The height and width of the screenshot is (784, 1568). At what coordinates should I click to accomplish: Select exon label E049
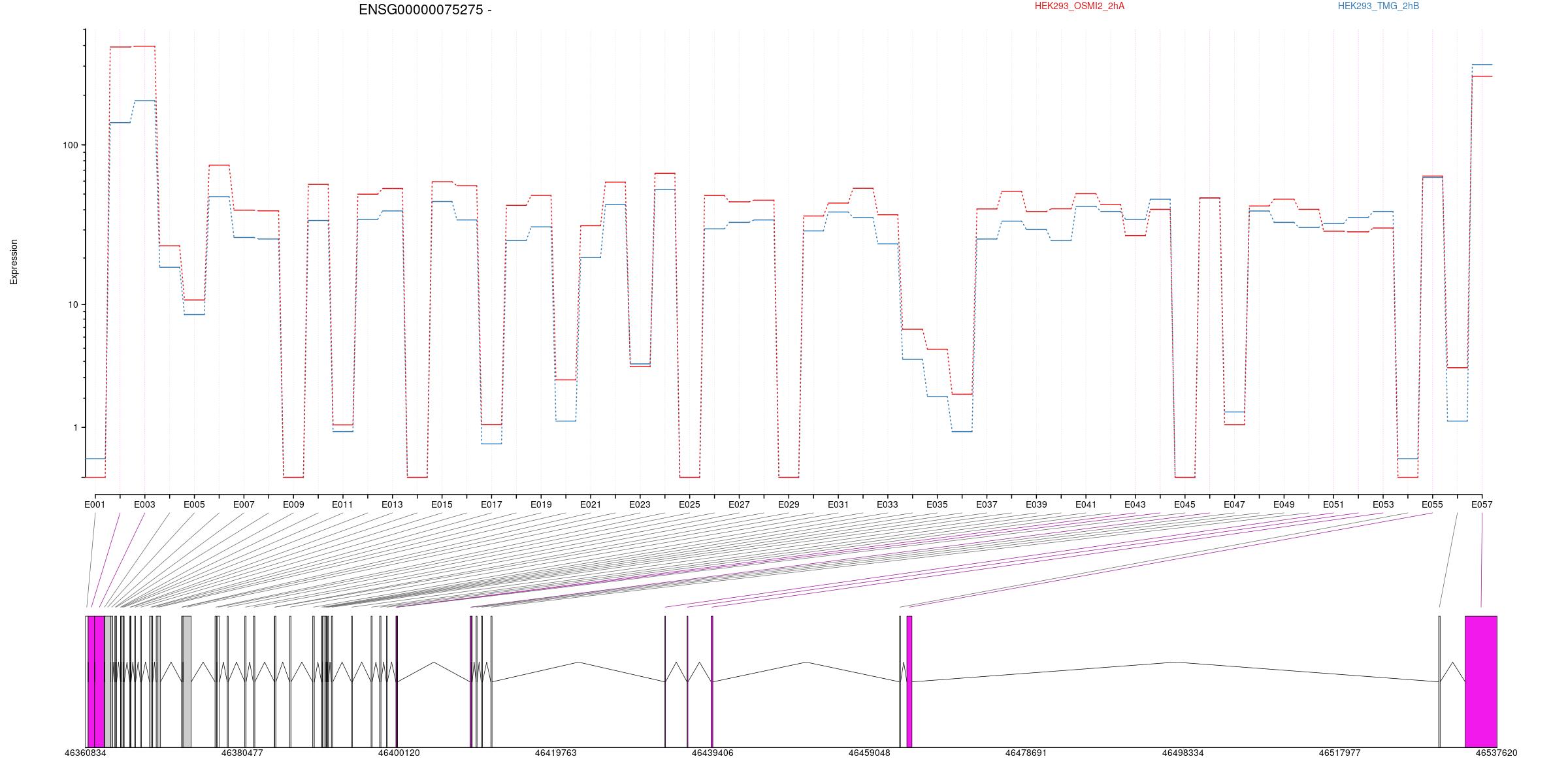tap(1284, 504)
